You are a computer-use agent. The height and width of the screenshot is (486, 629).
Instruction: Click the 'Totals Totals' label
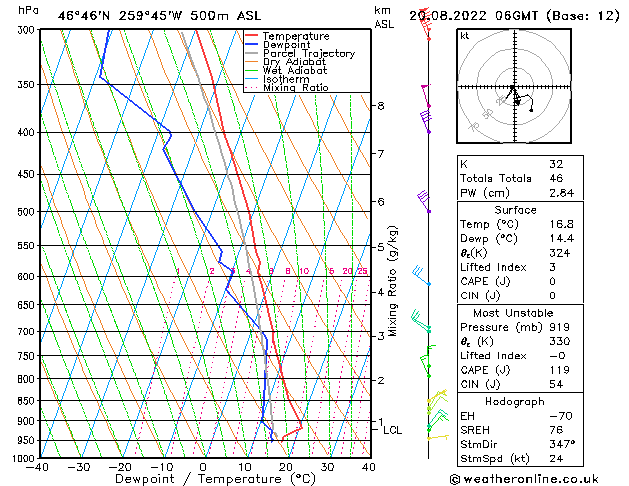click(496, 178)
